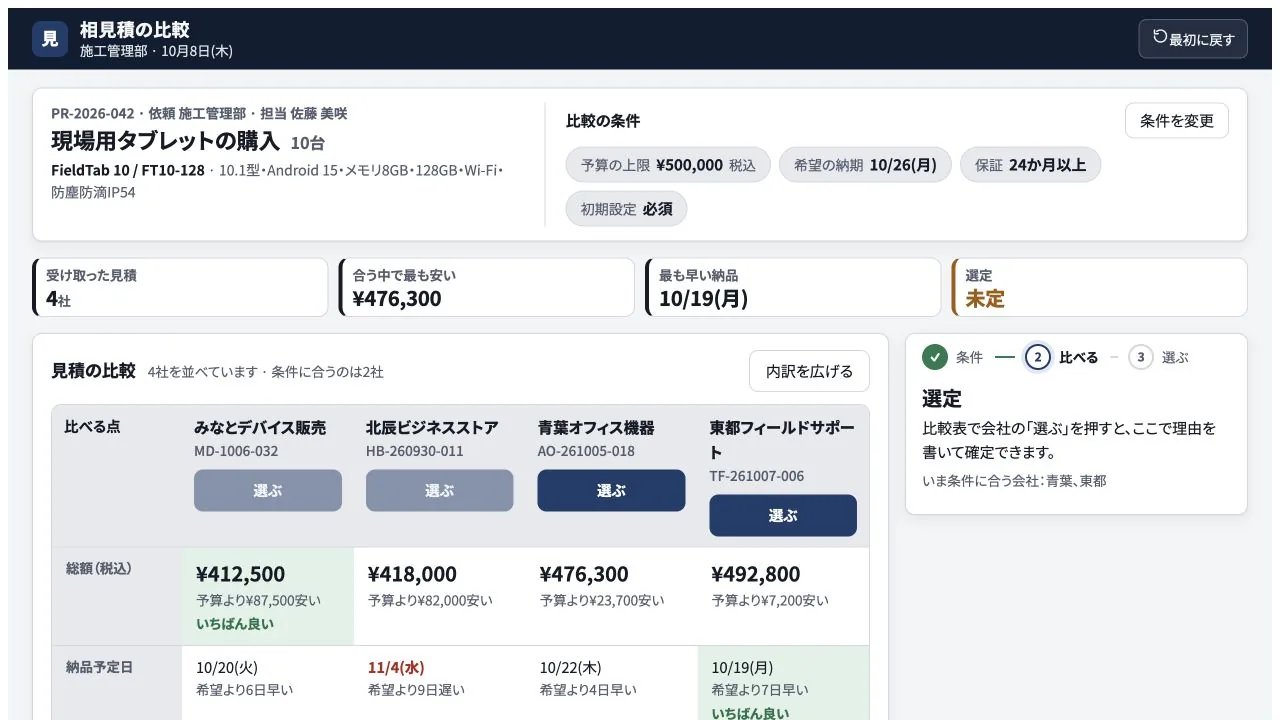Select the 選定 未定 summary card

click(x=1099, y=287)
